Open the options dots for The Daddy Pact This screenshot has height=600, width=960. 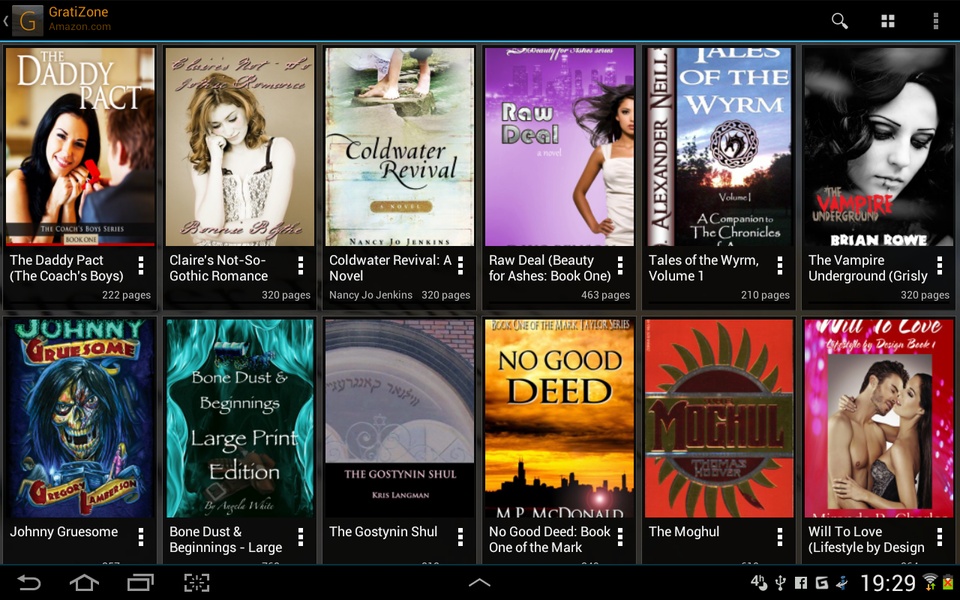(141, 265)
